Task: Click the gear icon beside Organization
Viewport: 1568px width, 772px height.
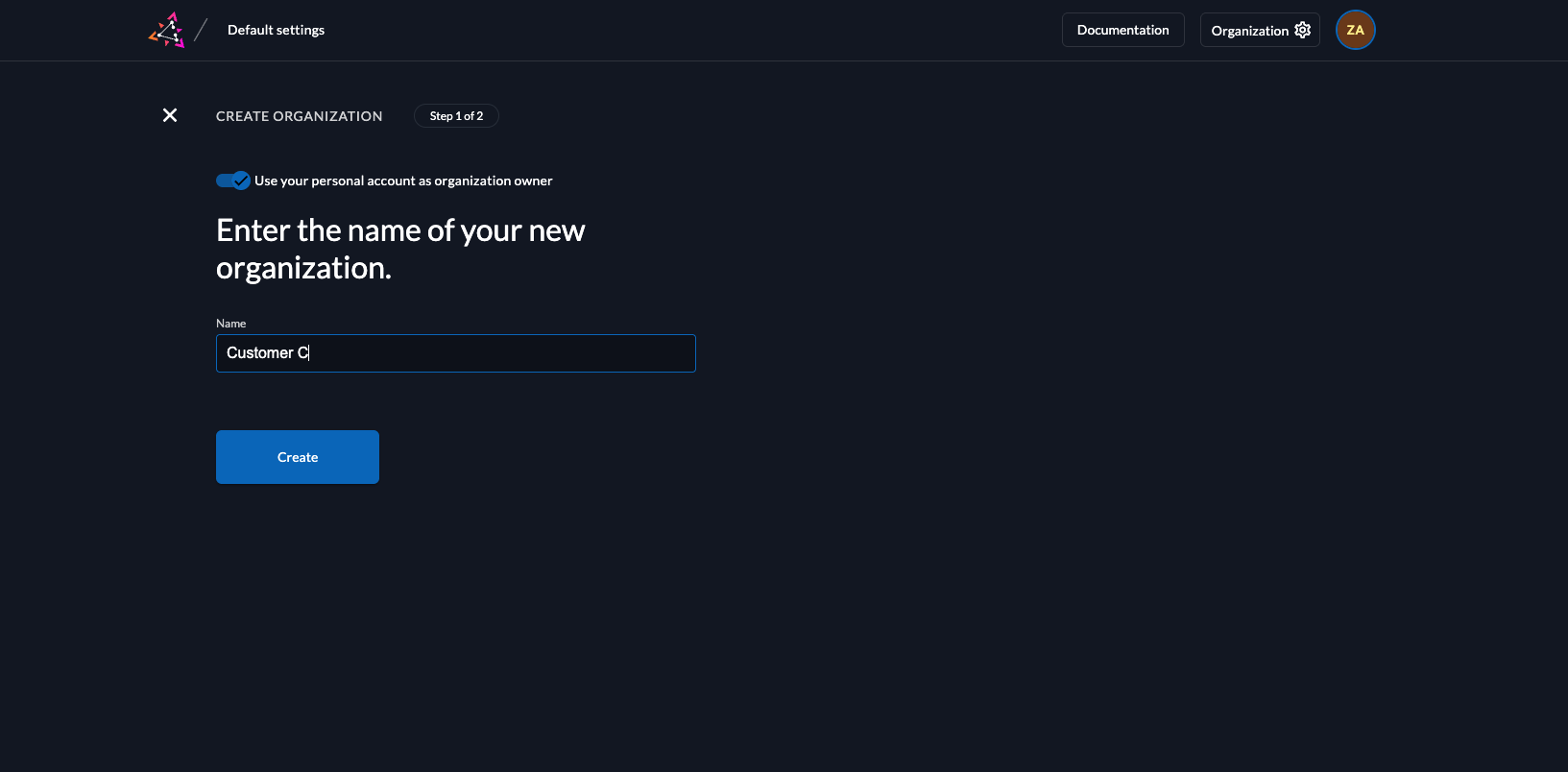Action: 1303,30
